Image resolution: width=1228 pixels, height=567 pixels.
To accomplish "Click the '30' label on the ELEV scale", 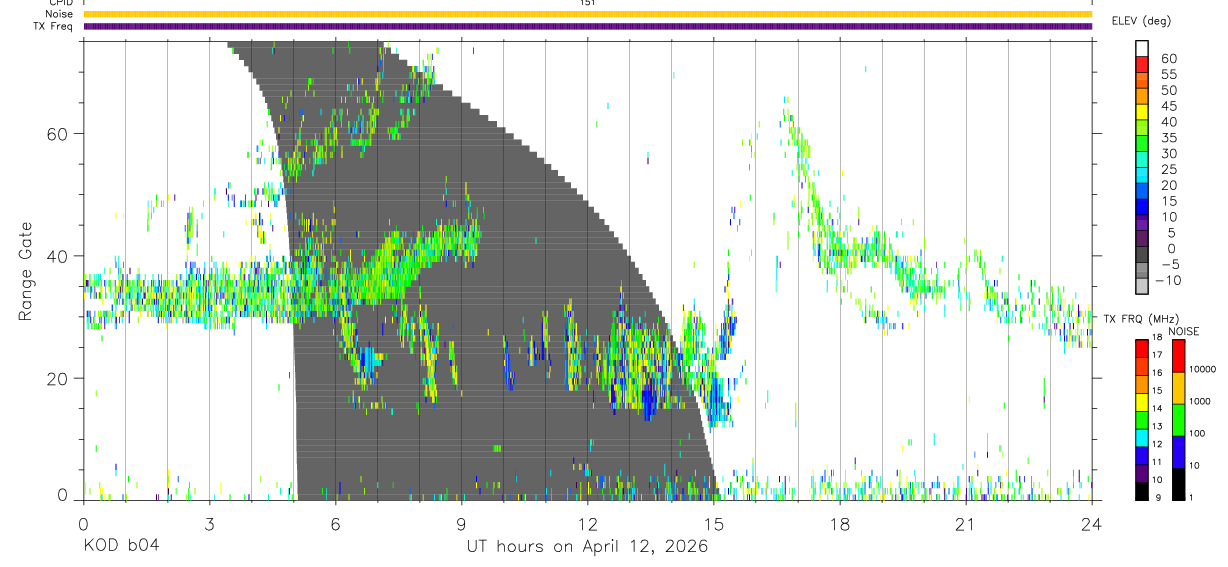I will [1169, 154].
